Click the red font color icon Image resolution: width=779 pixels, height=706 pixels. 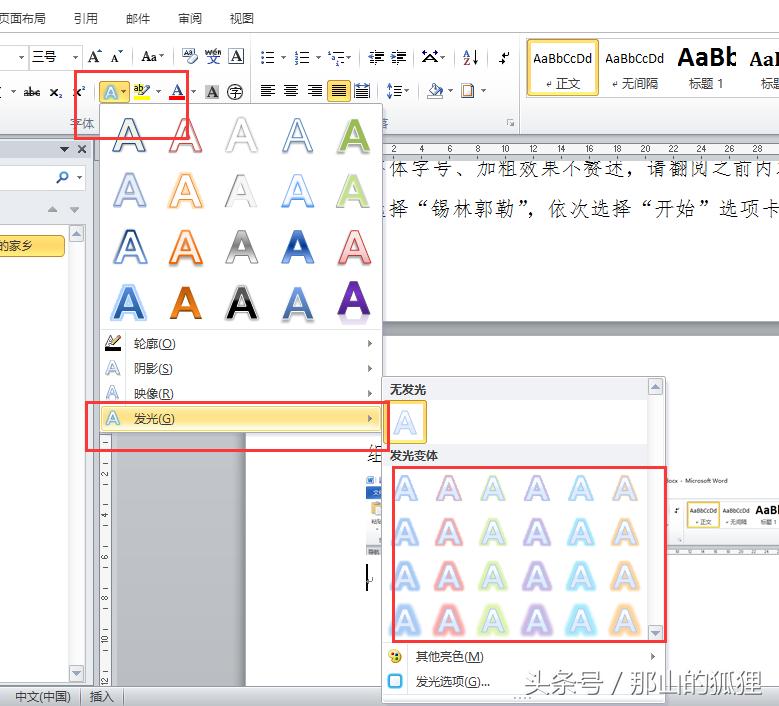(x=177, y=92)
